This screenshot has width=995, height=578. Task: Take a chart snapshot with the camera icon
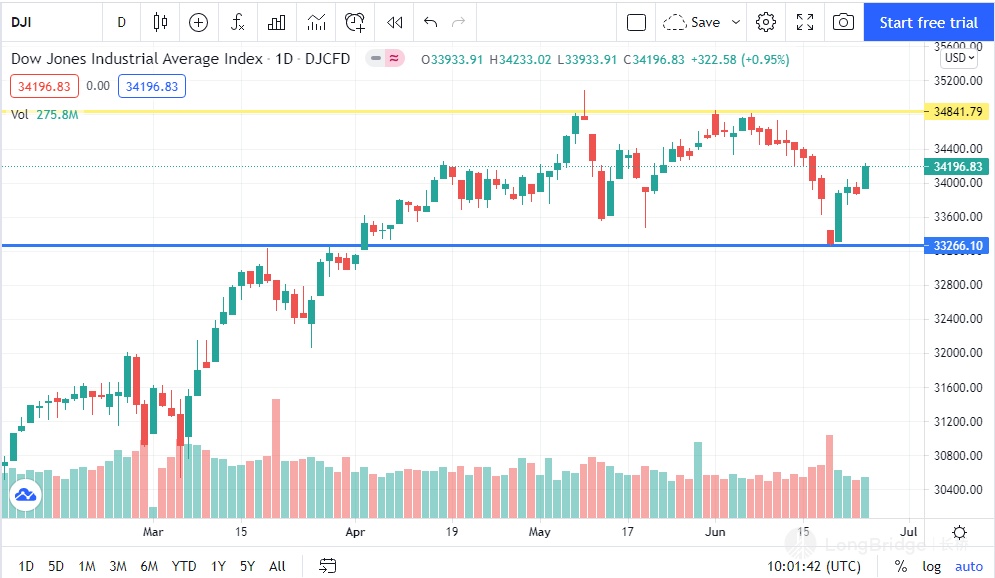tap(843, 22)
